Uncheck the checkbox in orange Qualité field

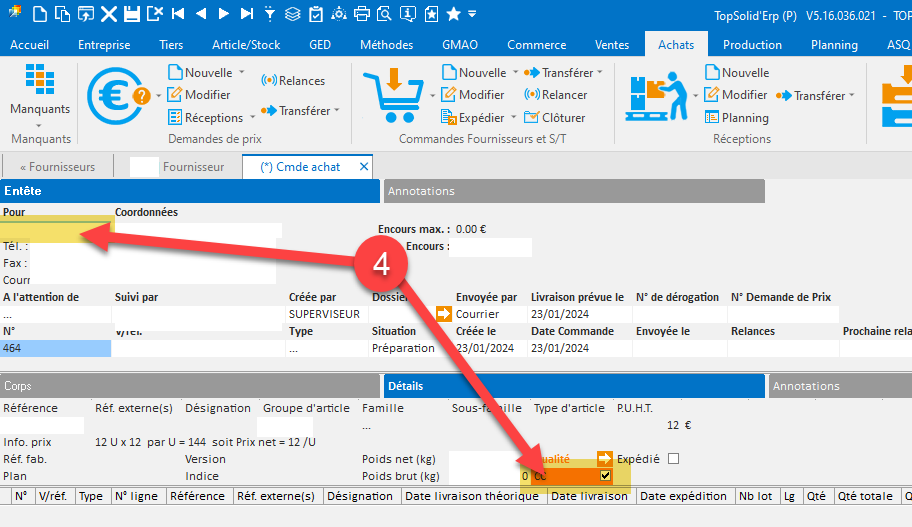pyautogui.click(x=605, y=475)
